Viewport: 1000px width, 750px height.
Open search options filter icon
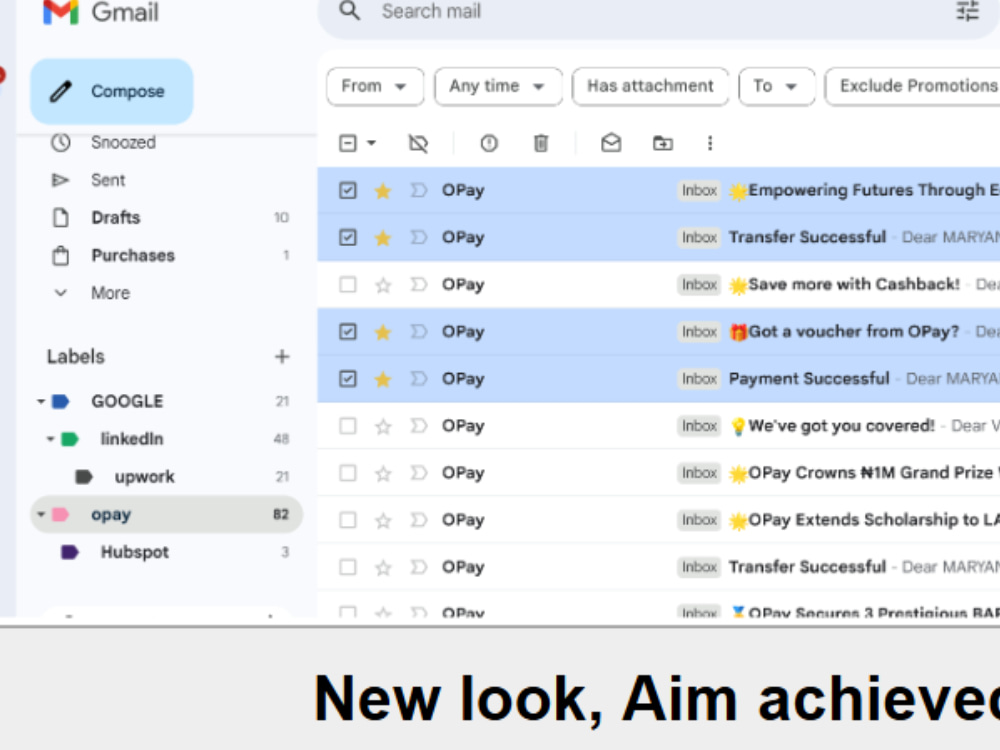(967, 11)
